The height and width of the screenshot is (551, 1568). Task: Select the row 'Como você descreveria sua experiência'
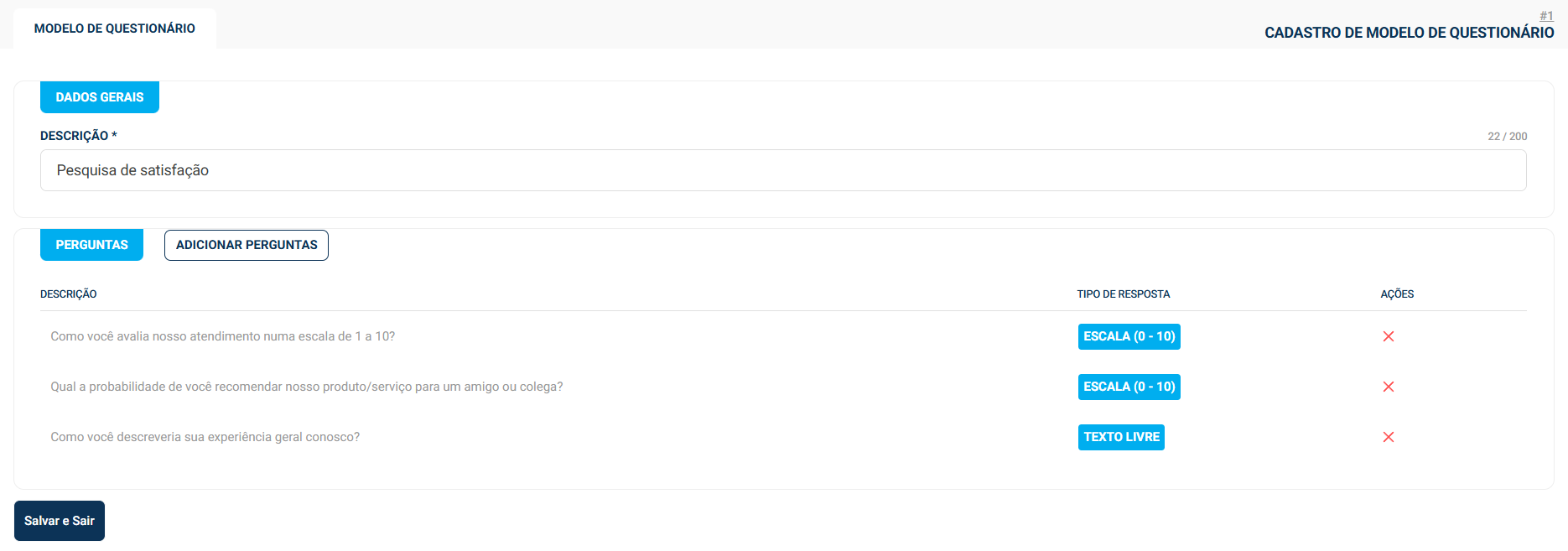(x=205, y=437)
